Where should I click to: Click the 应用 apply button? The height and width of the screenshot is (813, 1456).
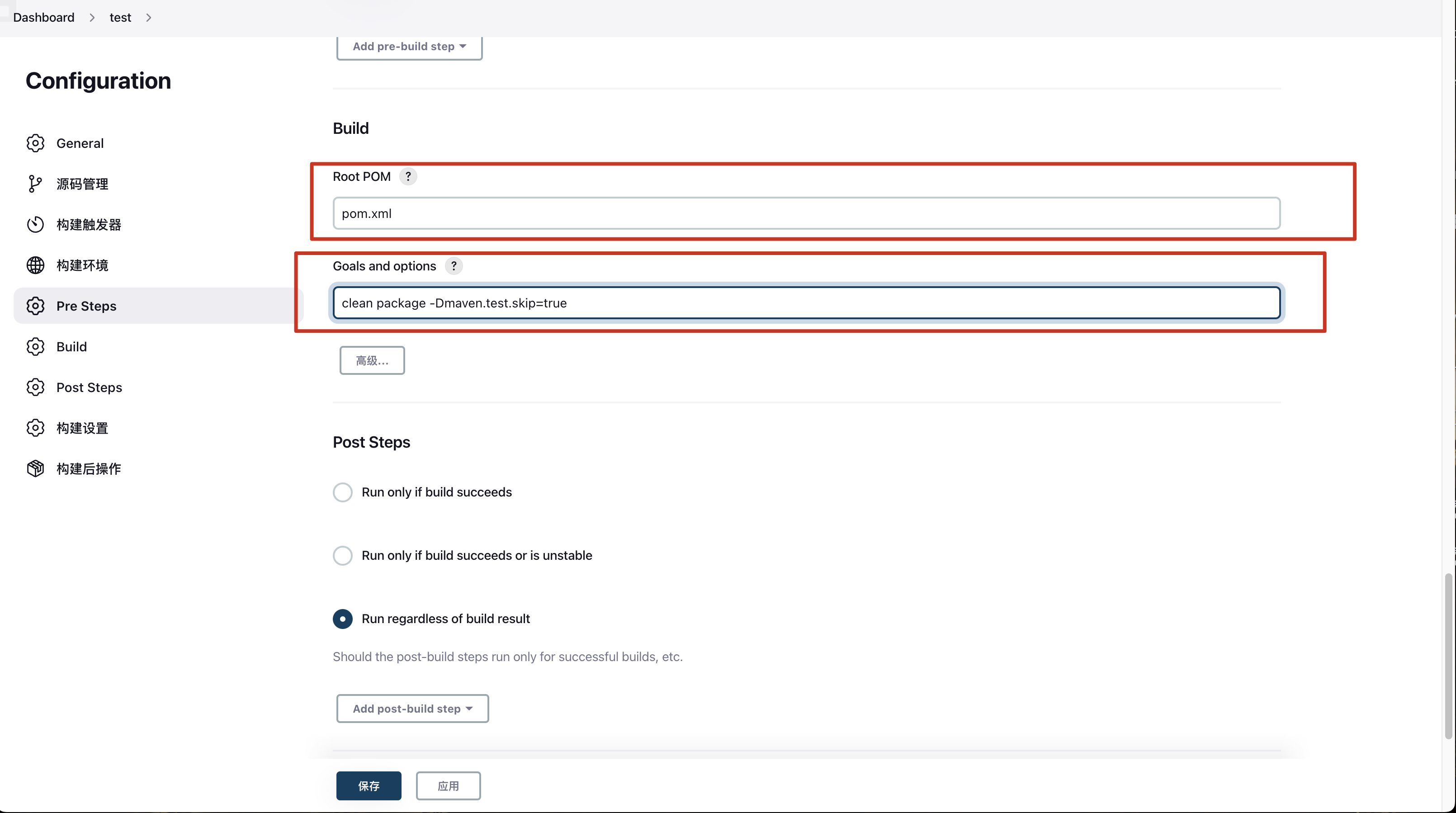point(448,786)
